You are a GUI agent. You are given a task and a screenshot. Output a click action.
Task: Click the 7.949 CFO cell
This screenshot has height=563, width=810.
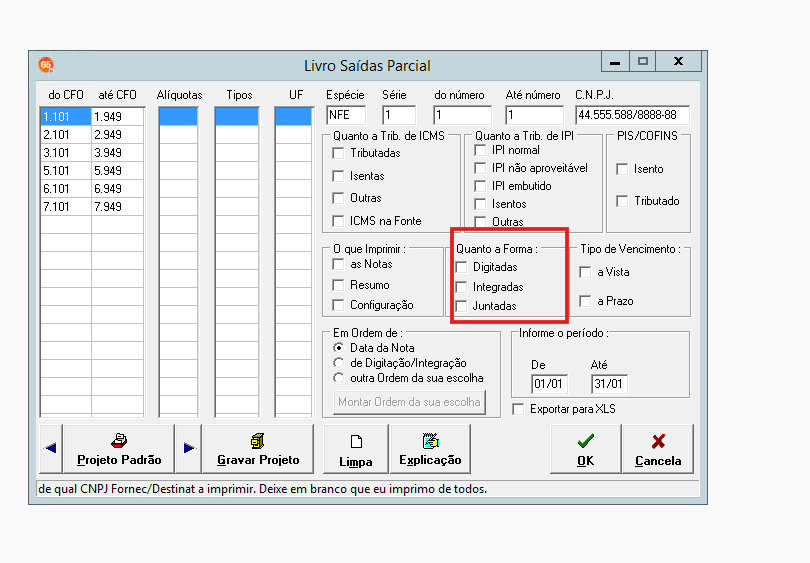117,207
